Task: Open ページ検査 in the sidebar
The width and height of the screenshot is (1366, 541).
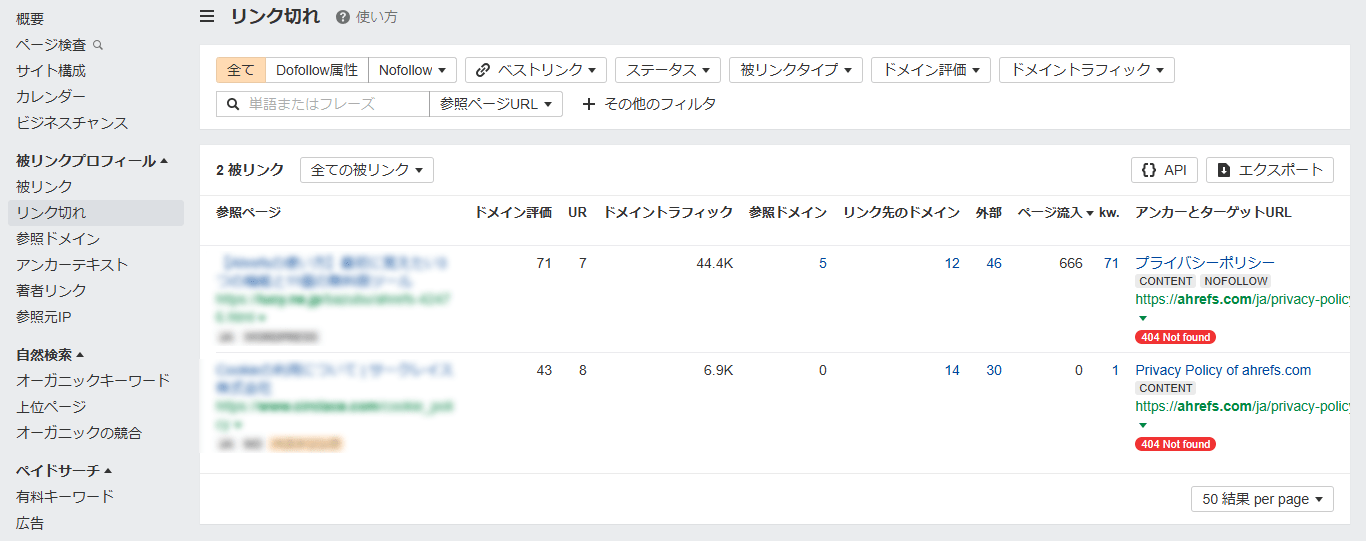Action: 51,45
